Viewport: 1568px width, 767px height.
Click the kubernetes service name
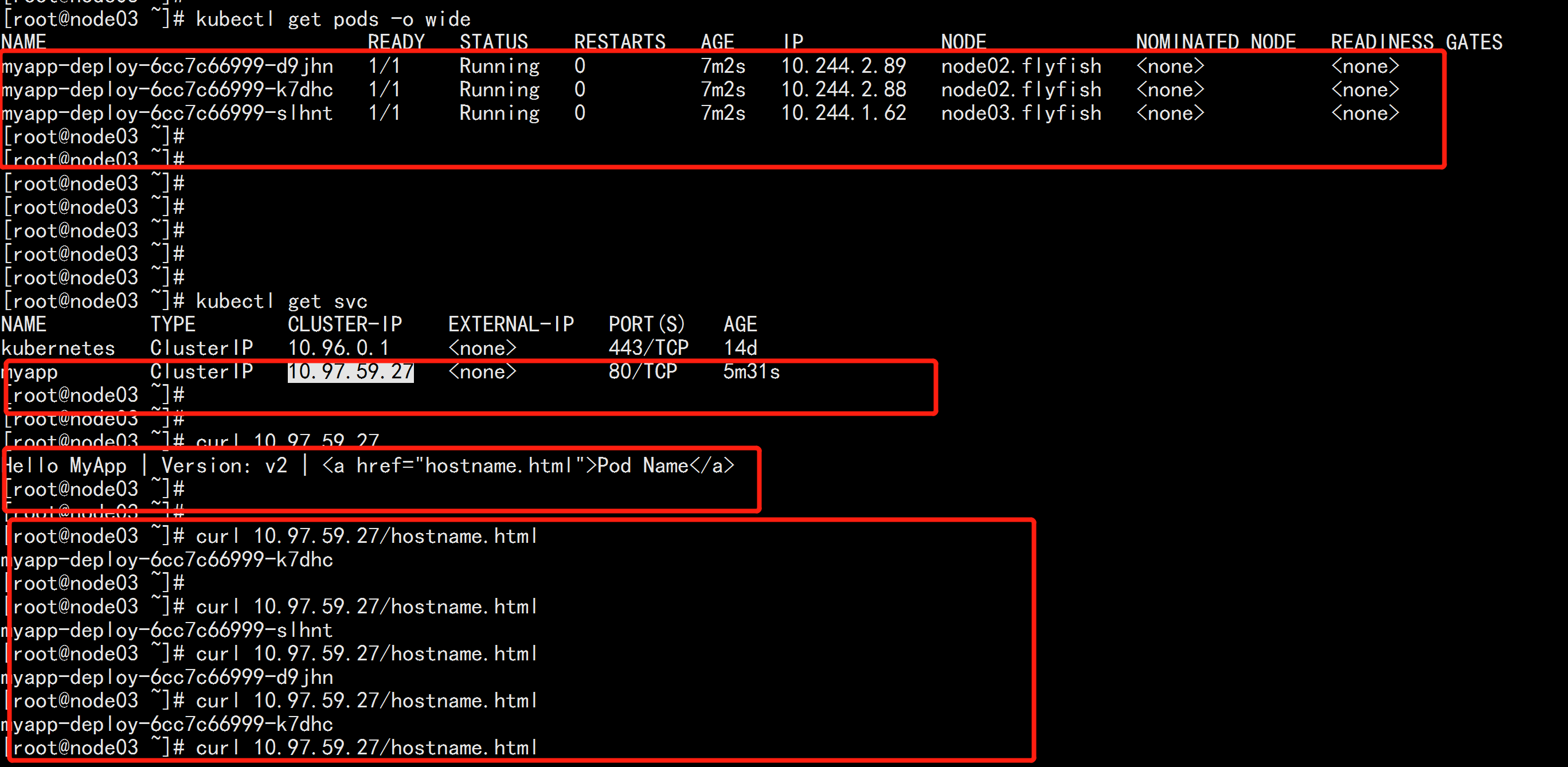(58, 348)
